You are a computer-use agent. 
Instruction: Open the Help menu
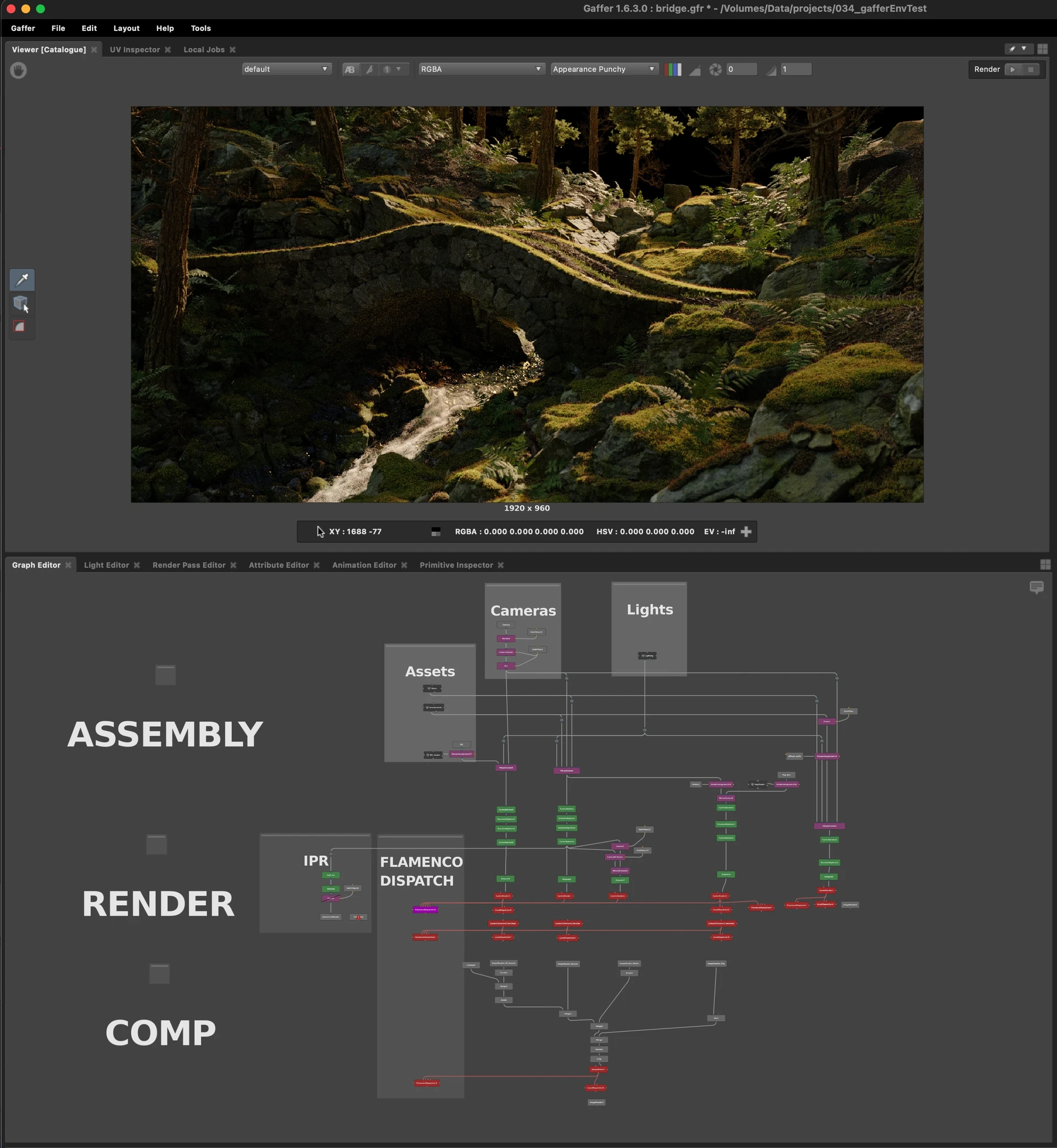tap(165, 28)
